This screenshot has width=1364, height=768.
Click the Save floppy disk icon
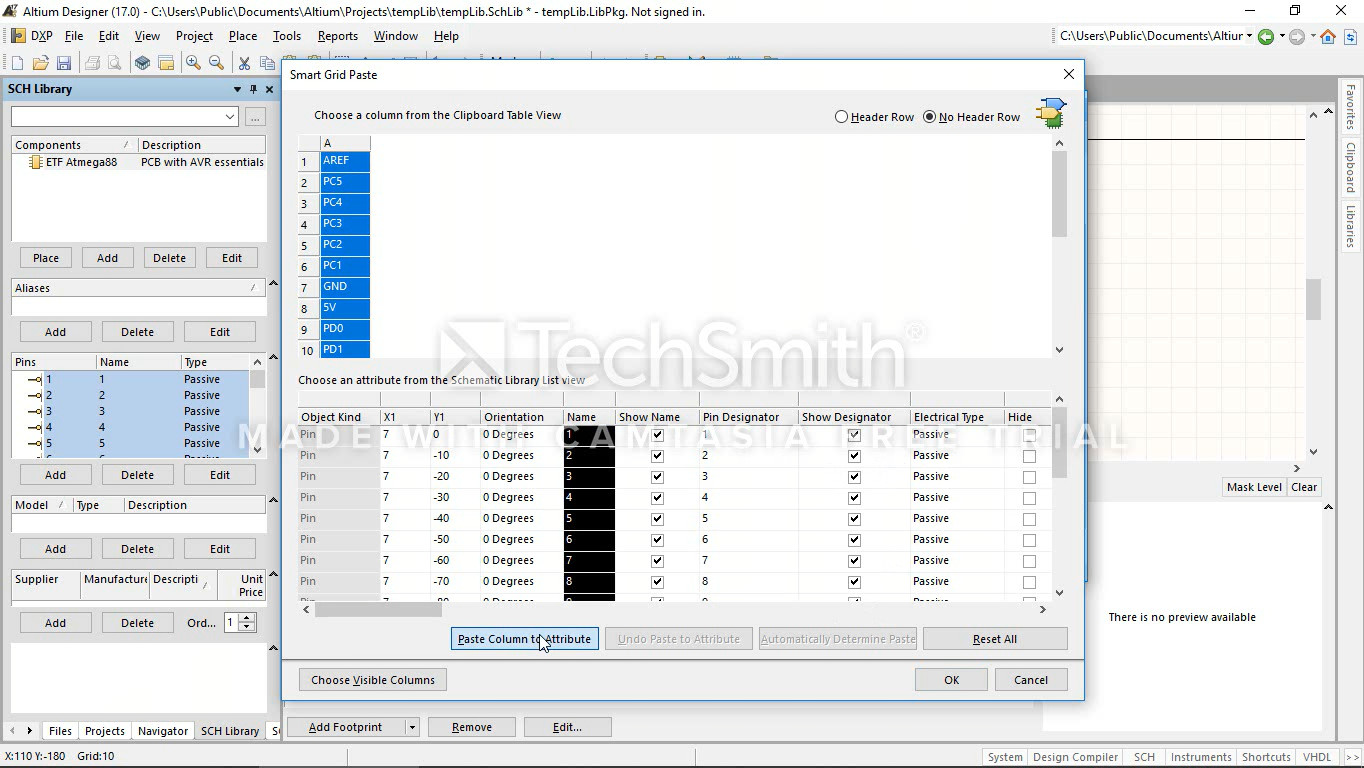point(64,63)
